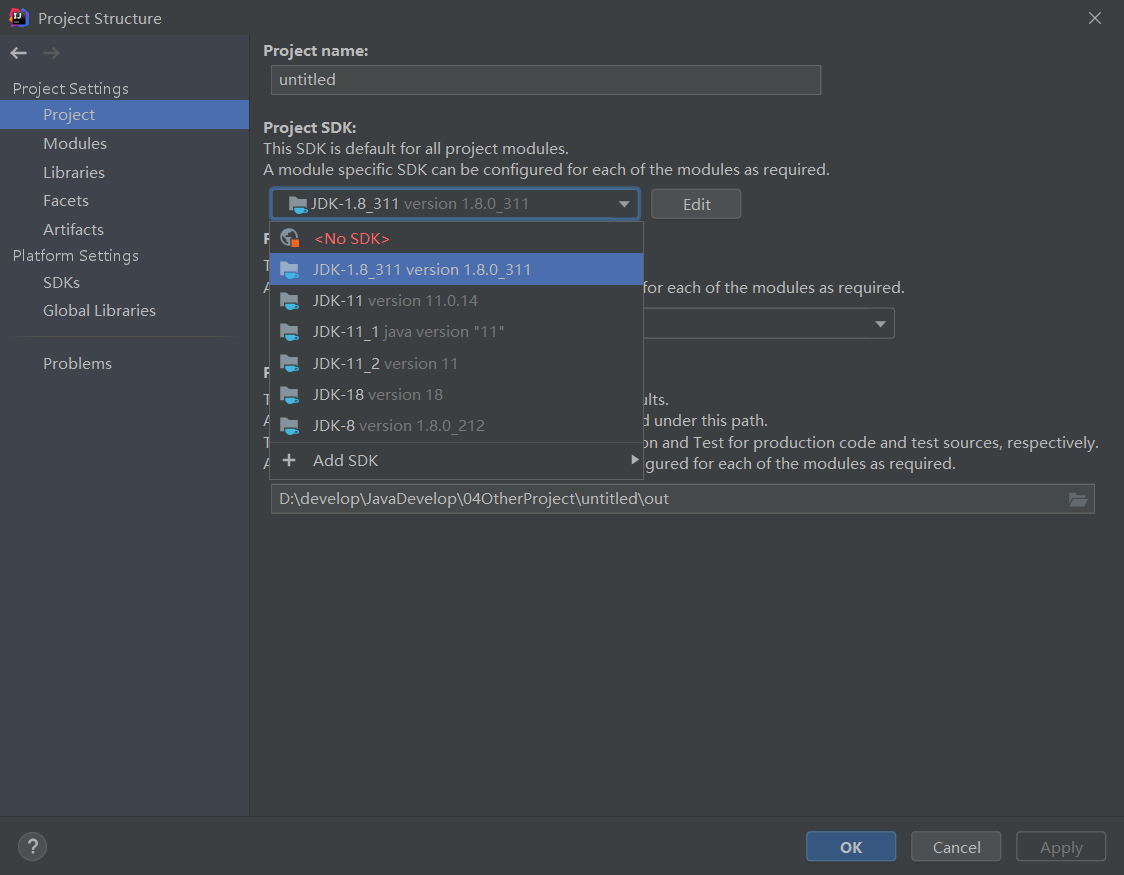Expand the Add SDK submenu arrow
The height and width of the screenshot is (875, 1124).
click(633, 460)
